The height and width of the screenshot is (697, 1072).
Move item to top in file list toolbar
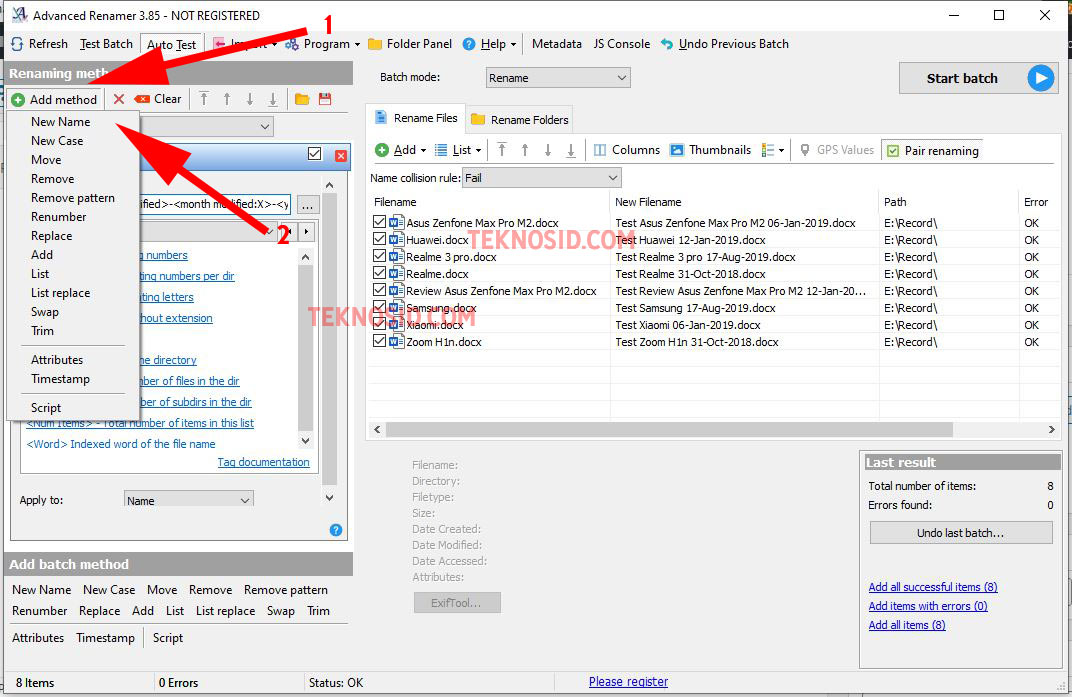point(502,150)
